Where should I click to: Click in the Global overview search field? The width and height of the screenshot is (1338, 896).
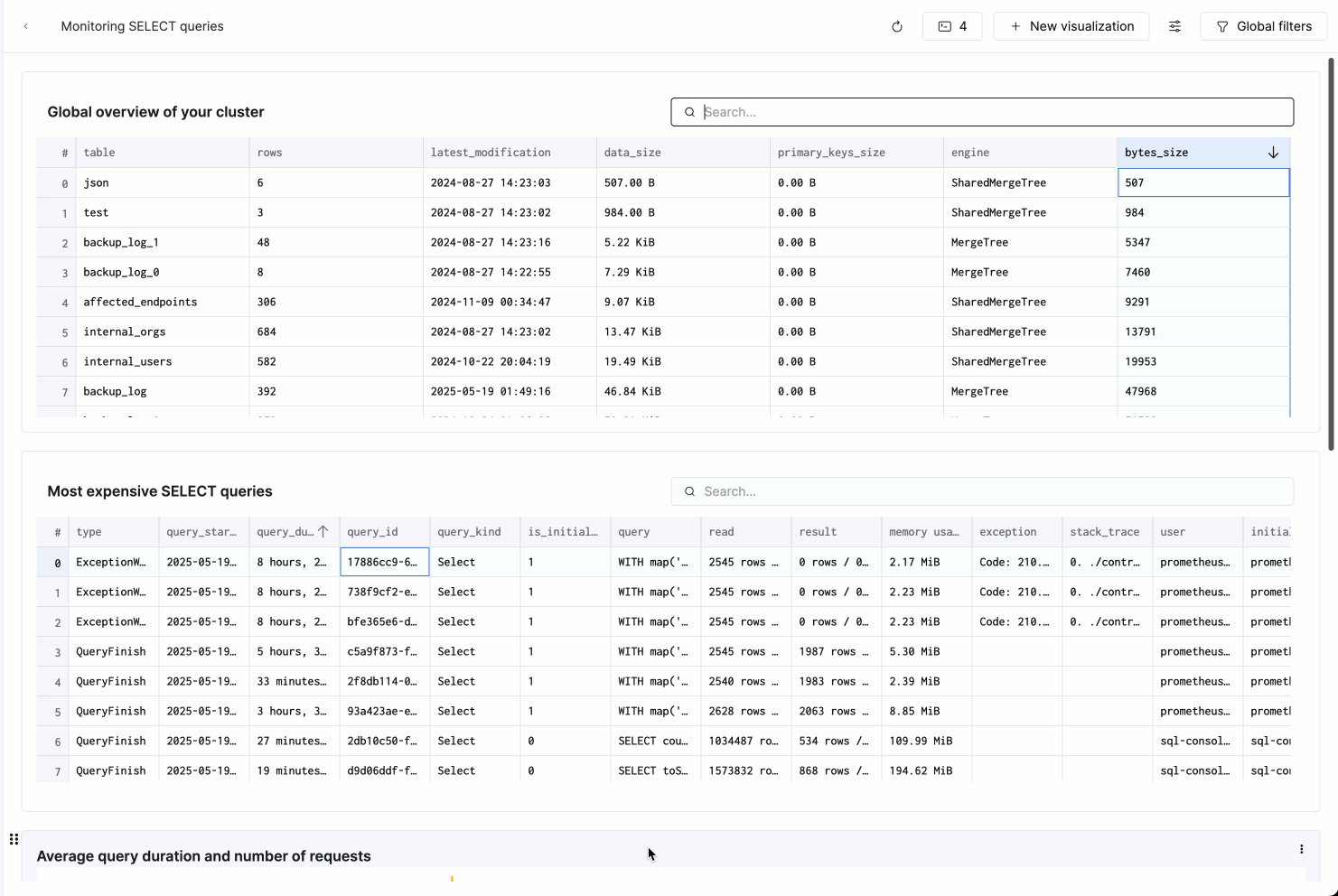994,112
